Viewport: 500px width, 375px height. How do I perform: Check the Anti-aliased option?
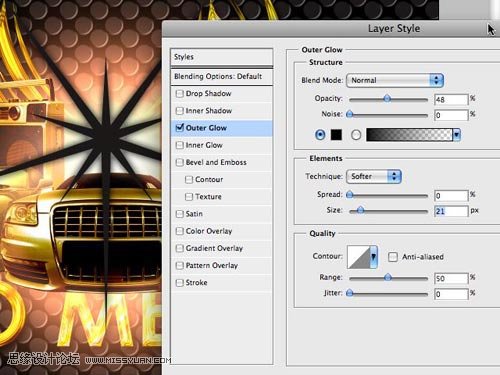click(x=393, y=257)
